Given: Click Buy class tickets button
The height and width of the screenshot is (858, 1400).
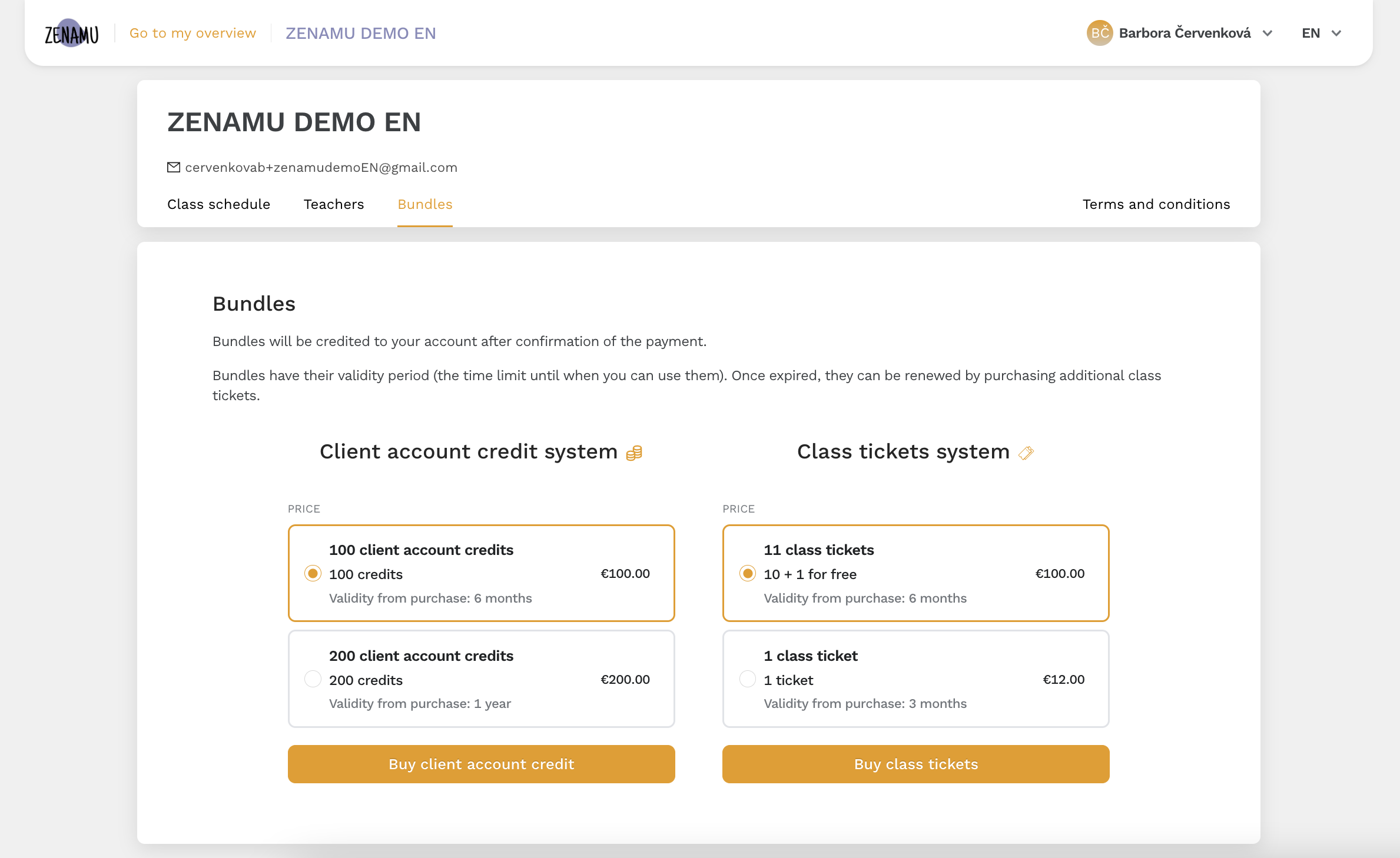Looking at the screenshot, I should (x=916, y=763).
